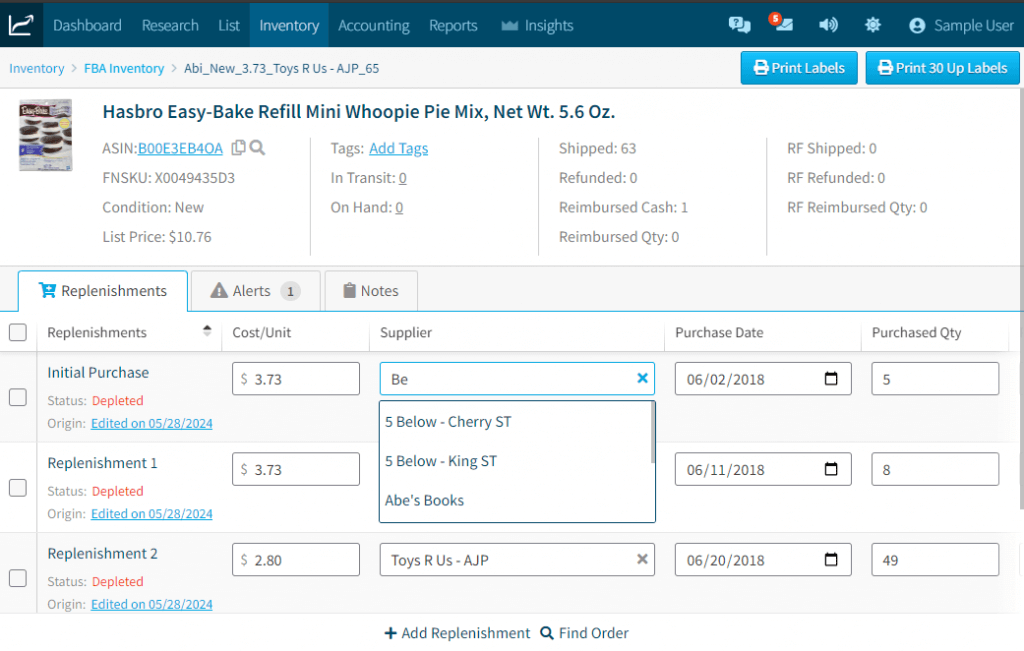Switch to the Alerts tab
This screenshot has height=651, width=1024.
click(255, 291)
